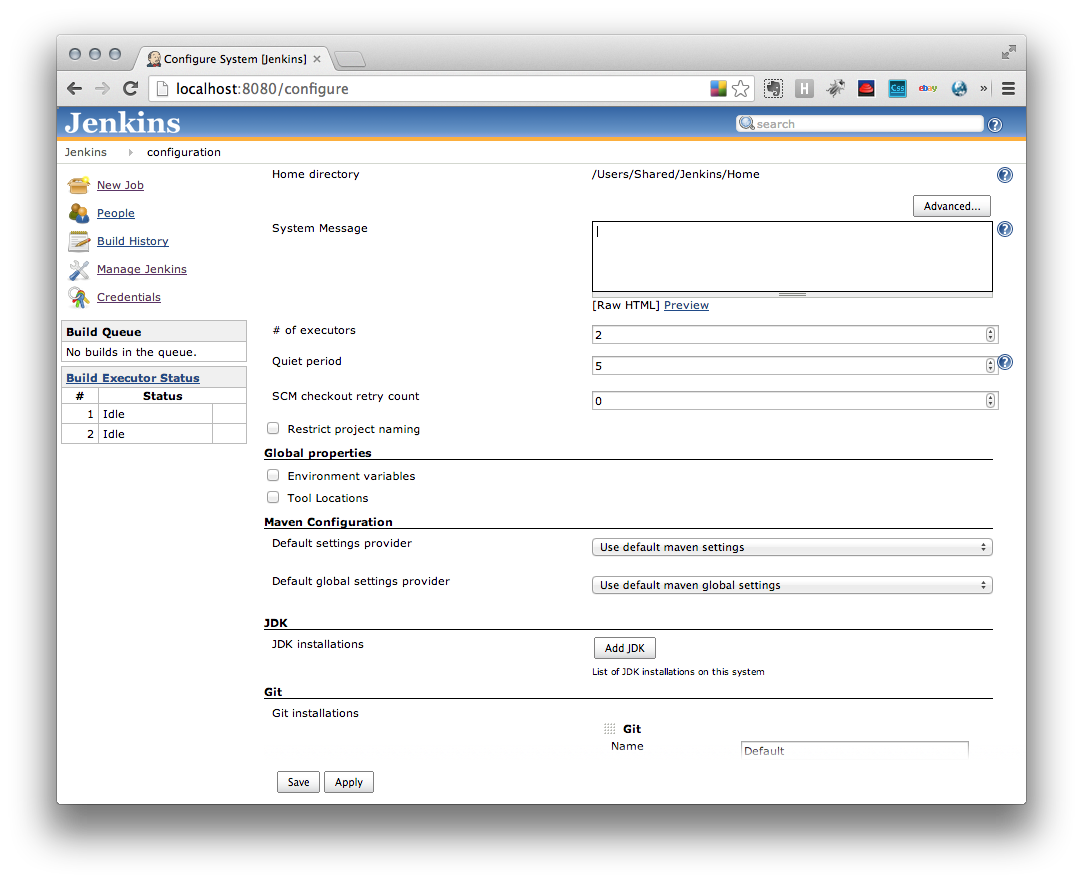
Task: Click the SCM checkout retry count field
Action: (795, 401)
